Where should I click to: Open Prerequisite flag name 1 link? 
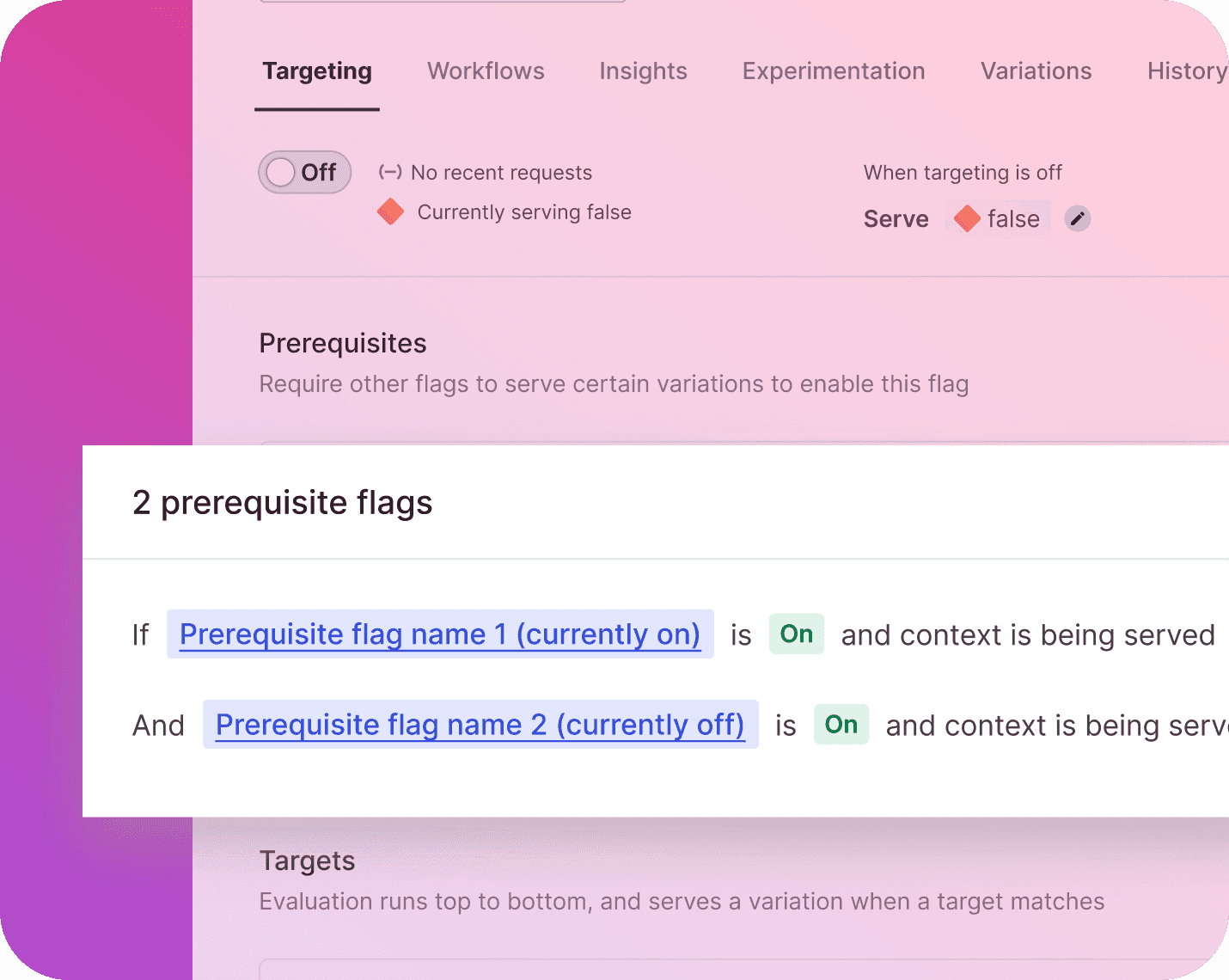pos(440,634)
